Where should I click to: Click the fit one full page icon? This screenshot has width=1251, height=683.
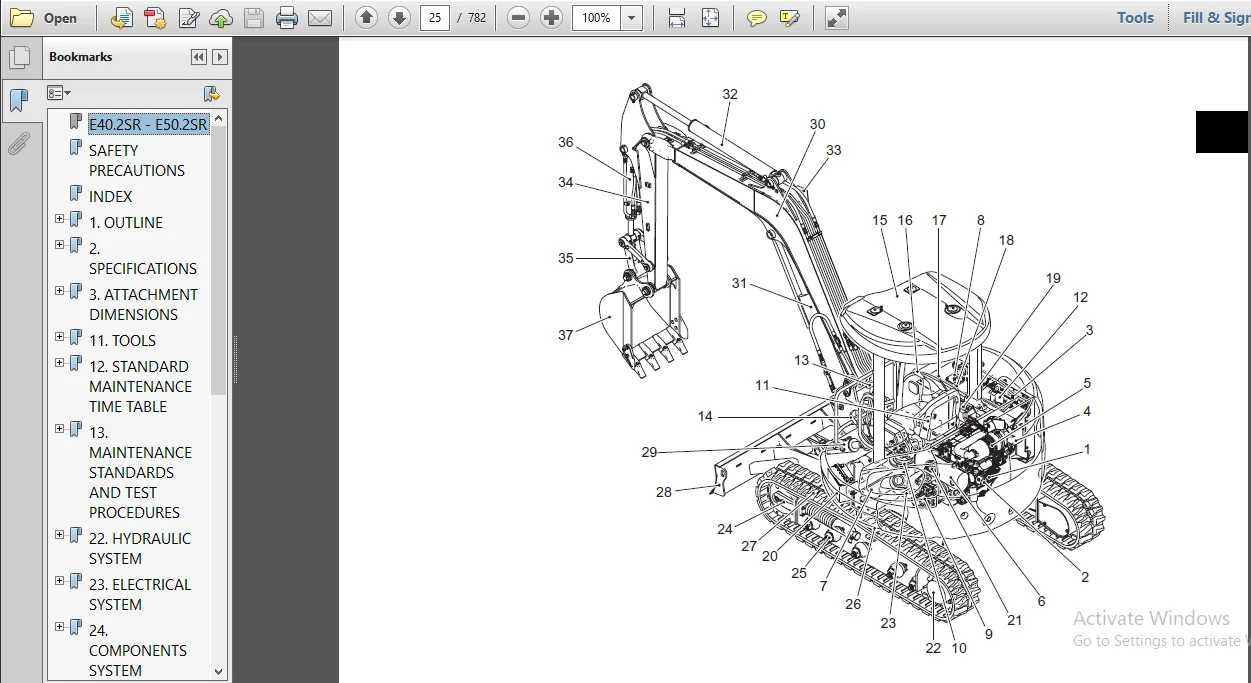pos(710,18)
